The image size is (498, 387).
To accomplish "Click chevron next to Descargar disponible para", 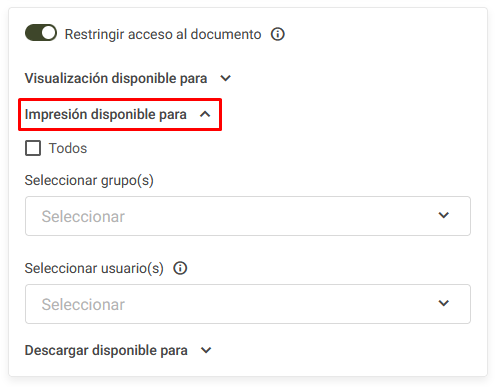I will (x=206, y=350).
